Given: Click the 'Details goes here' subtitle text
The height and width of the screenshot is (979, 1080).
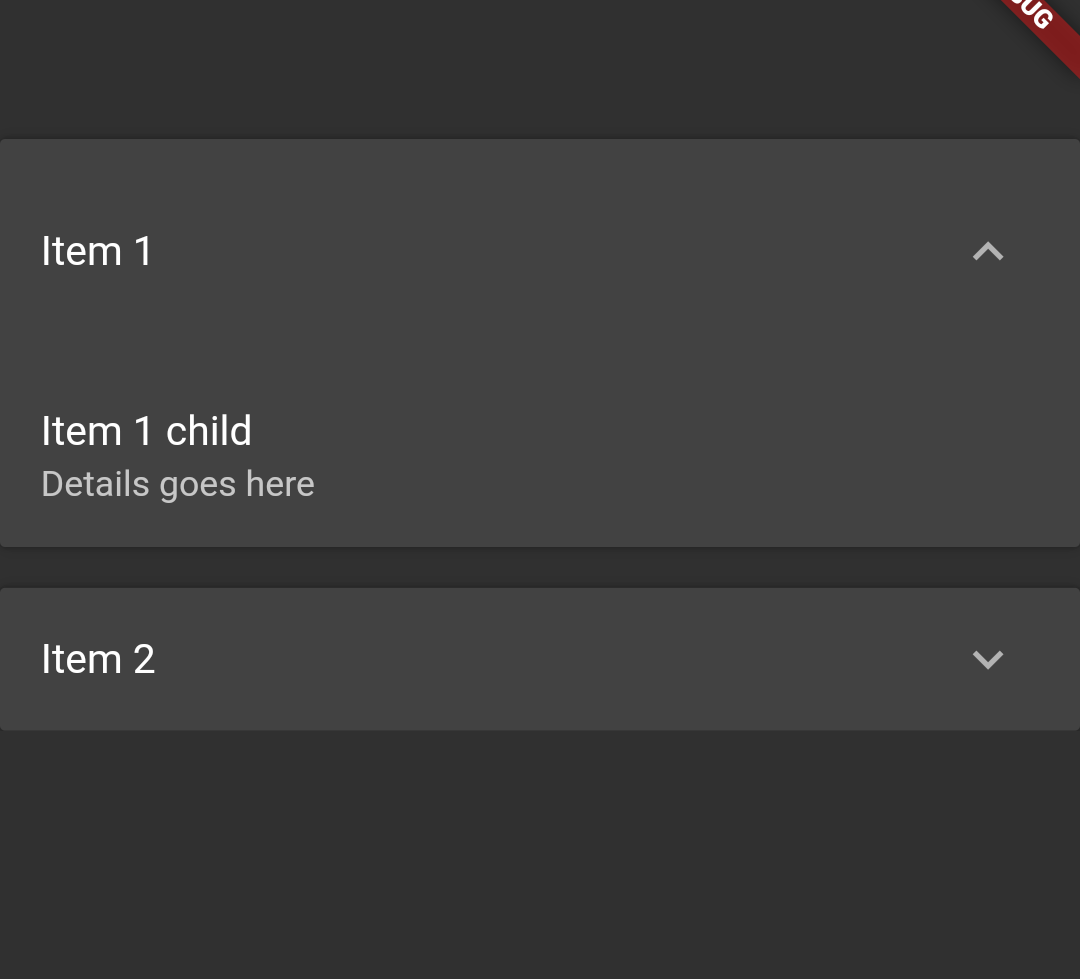Looking at the screenshot, I should pos(178,484).
